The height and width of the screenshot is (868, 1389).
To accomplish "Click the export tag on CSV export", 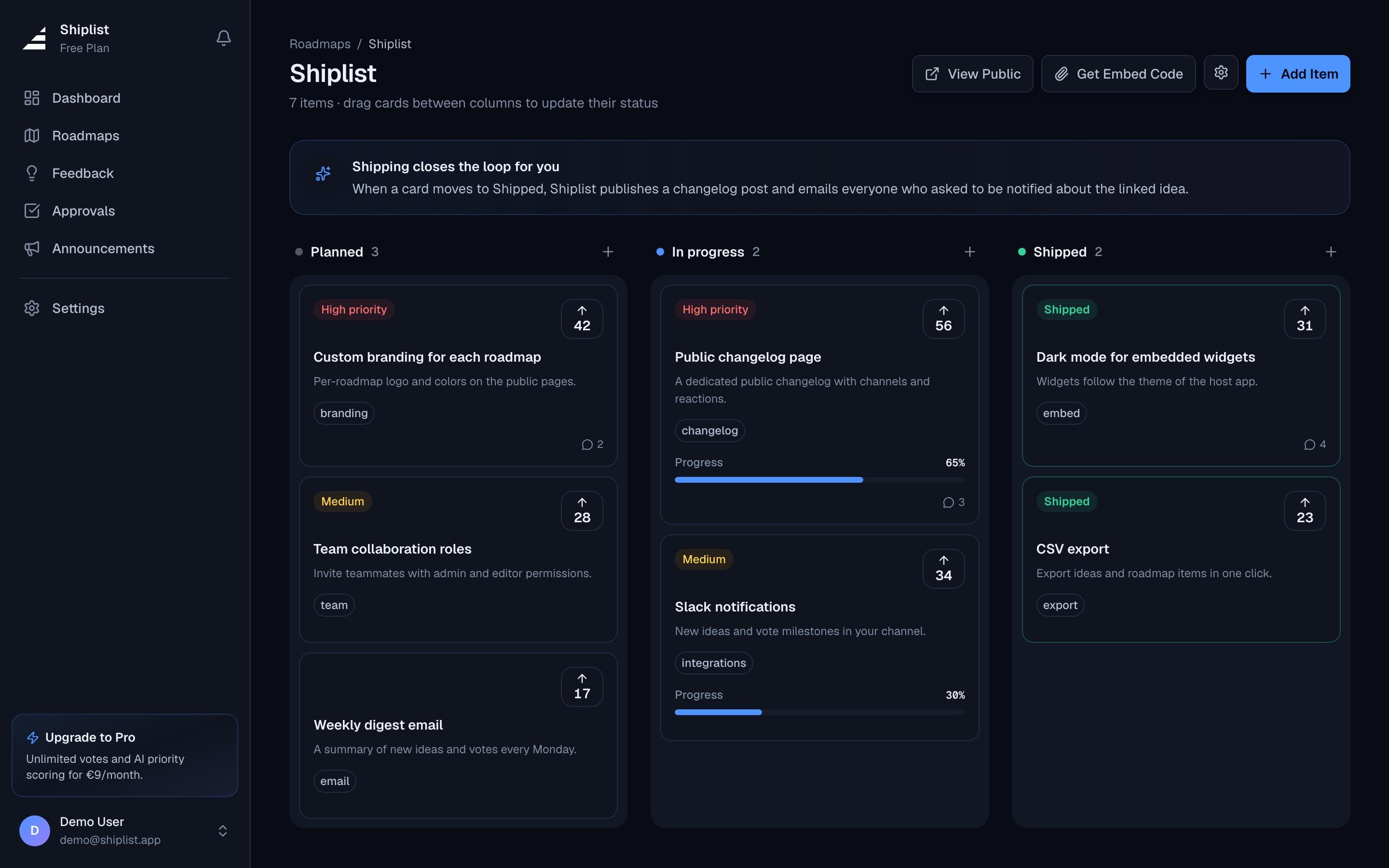I will pyautogui.click(x=1060, y=605).
